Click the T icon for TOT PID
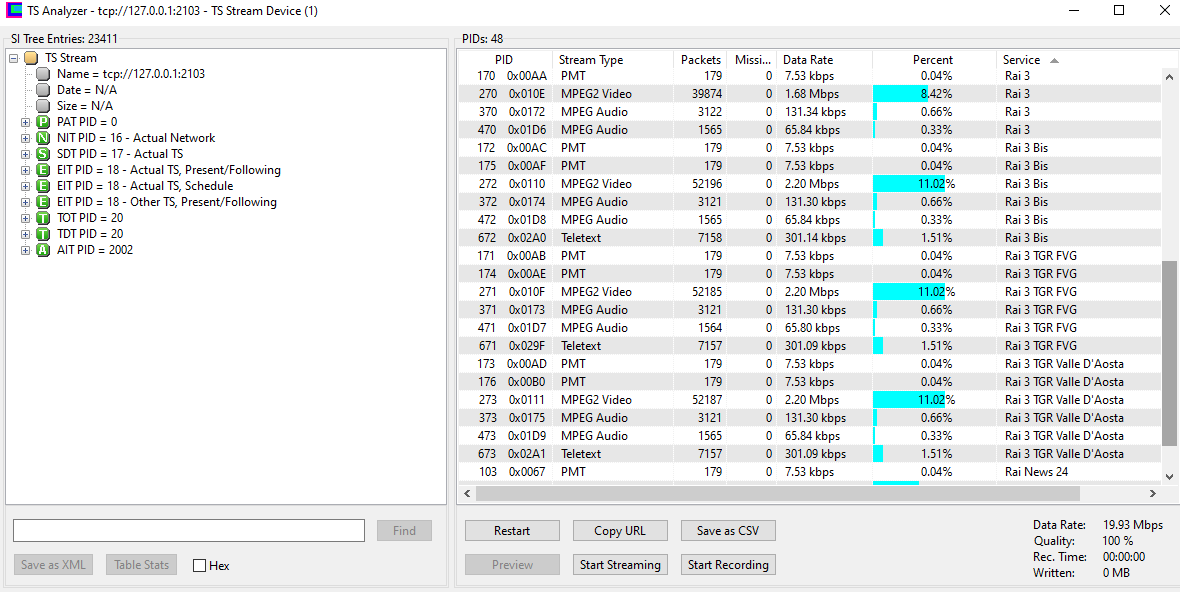 tap(43, 218)
